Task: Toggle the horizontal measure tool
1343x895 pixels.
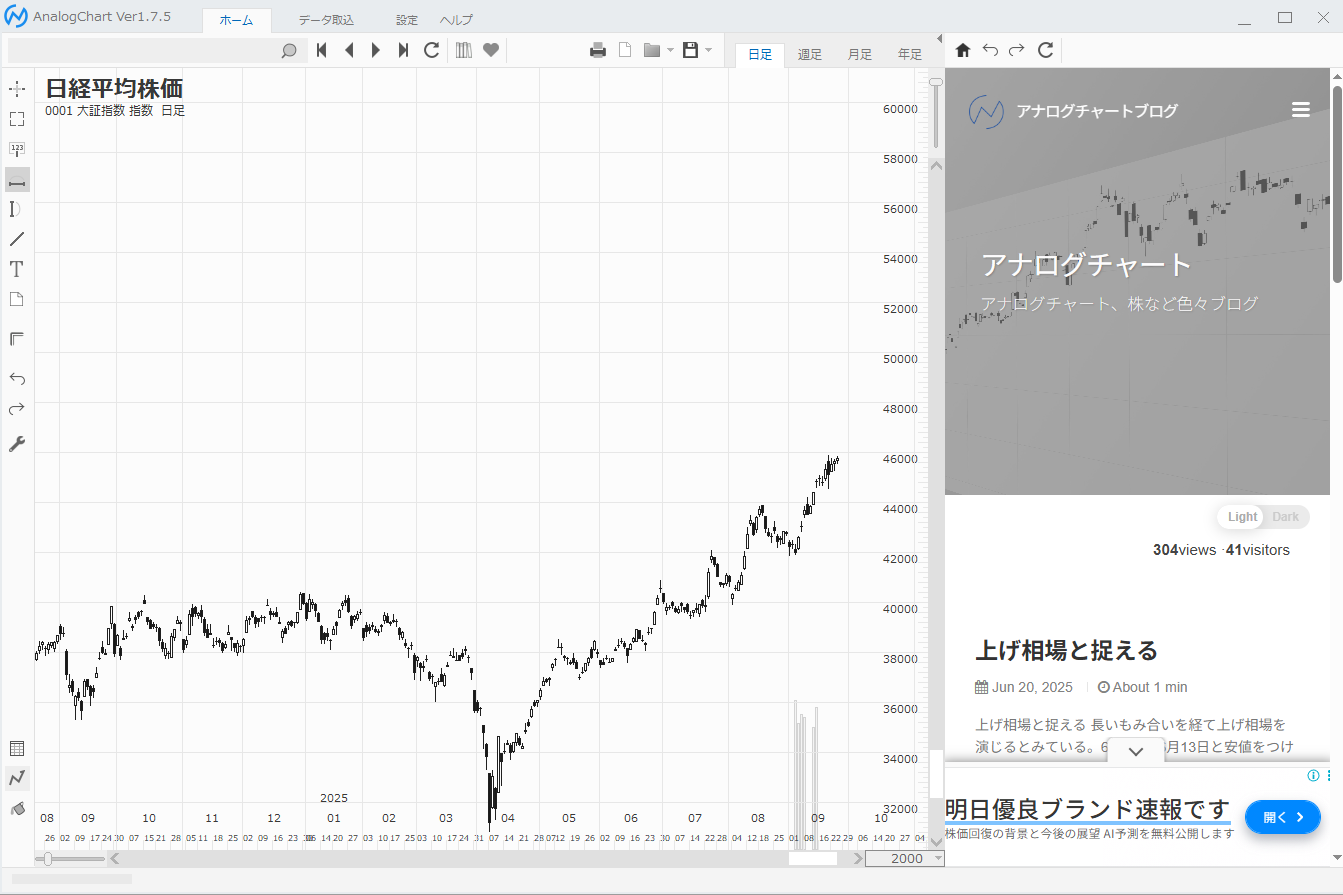Action: 17,180
